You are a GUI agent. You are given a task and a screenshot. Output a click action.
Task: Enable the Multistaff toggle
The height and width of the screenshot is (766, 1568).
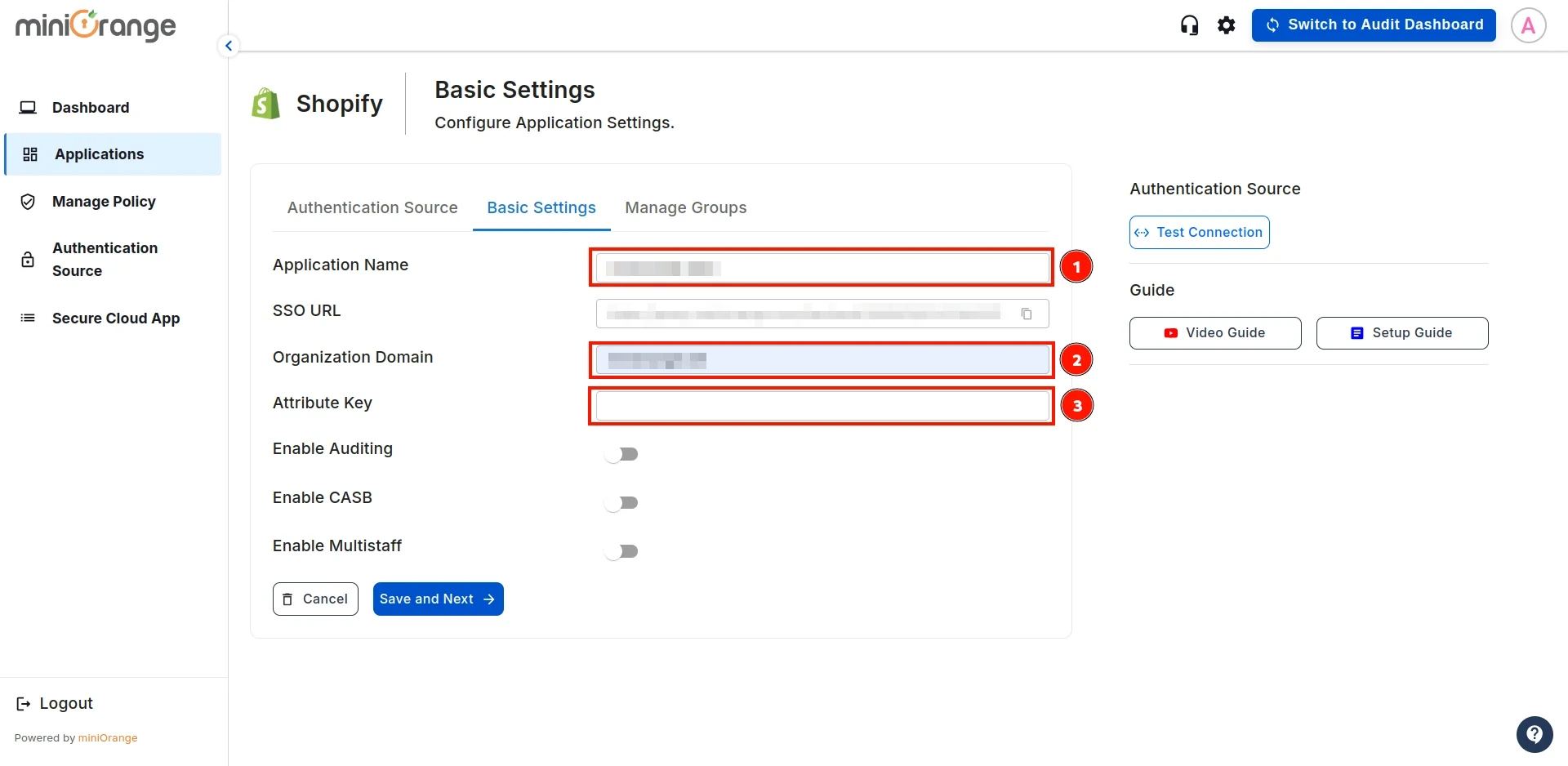tap(622, 551)
